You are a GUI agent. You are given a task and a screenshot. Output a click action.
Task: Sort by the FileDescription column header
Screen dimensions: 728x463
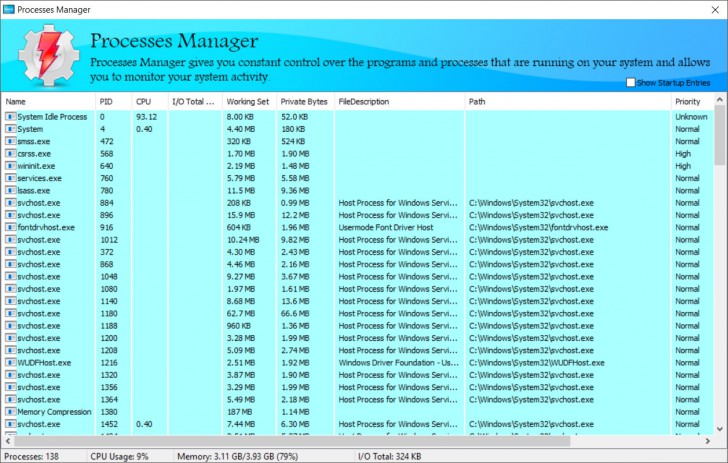pyautogui.click(x=399, y=101)
